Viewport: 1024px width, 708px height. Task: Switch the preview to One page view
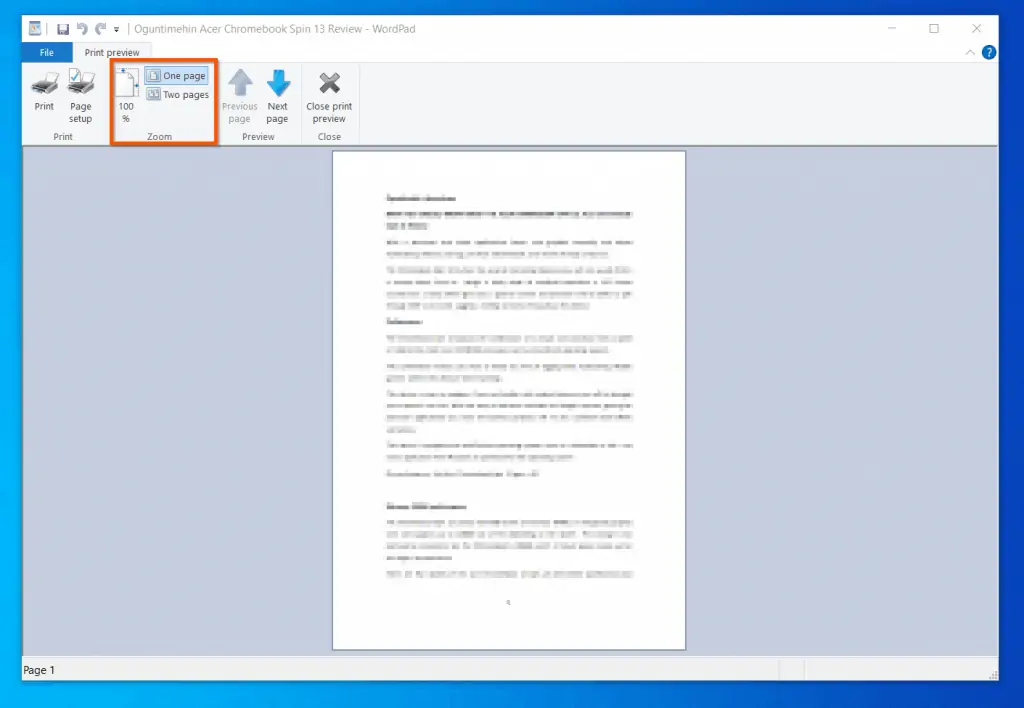(177, 76)
